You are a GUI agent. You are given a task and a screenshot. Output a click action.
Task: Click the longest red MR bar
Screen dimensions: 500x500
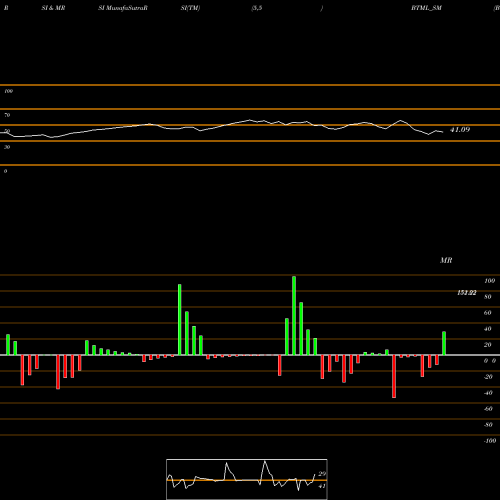(394, 376)
